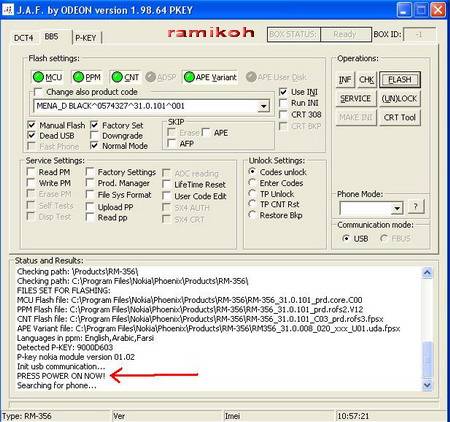Select Enter Codes radio button

click(x=252, y=183)
